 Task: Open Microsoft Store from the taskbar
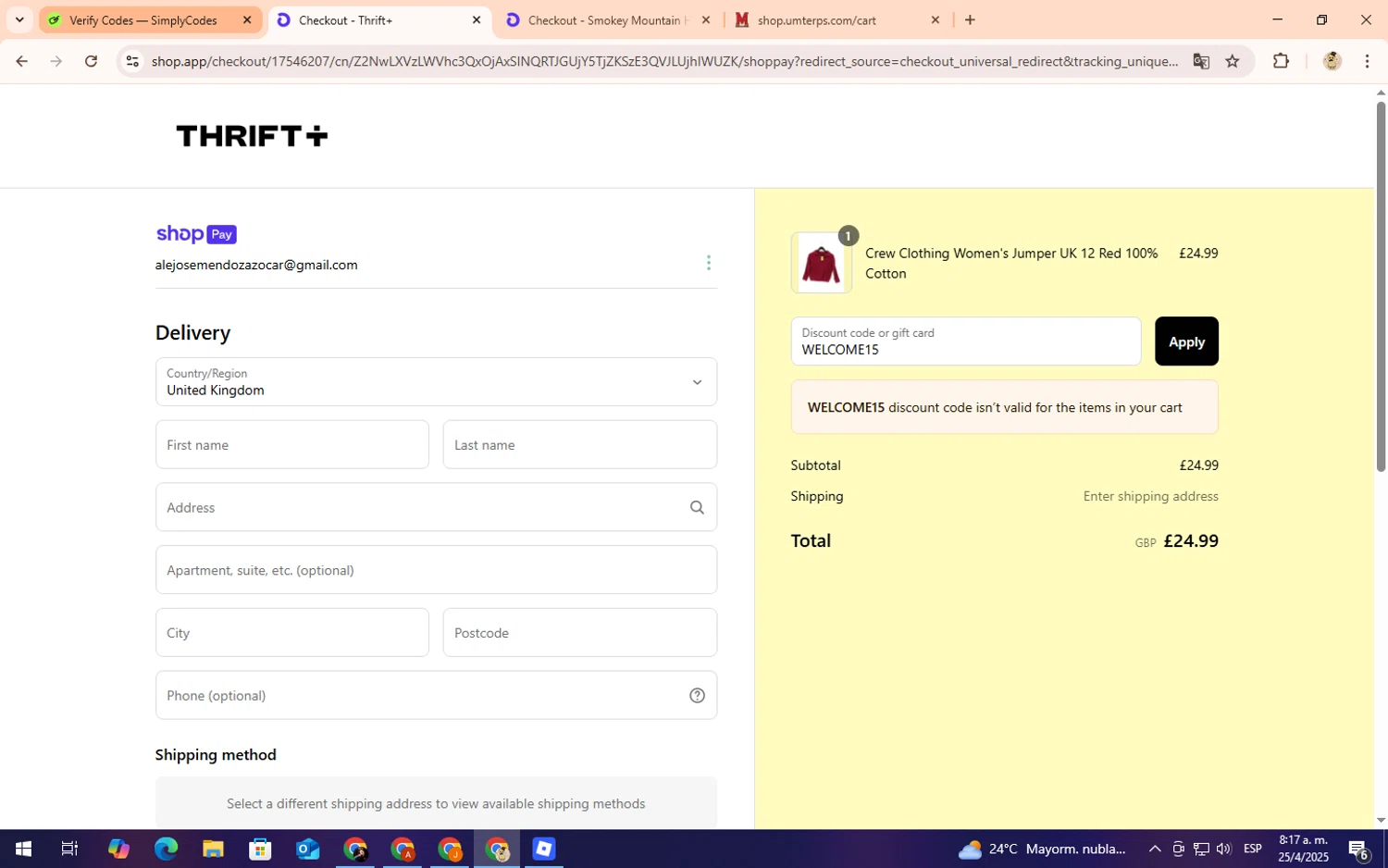pos(260,849)
